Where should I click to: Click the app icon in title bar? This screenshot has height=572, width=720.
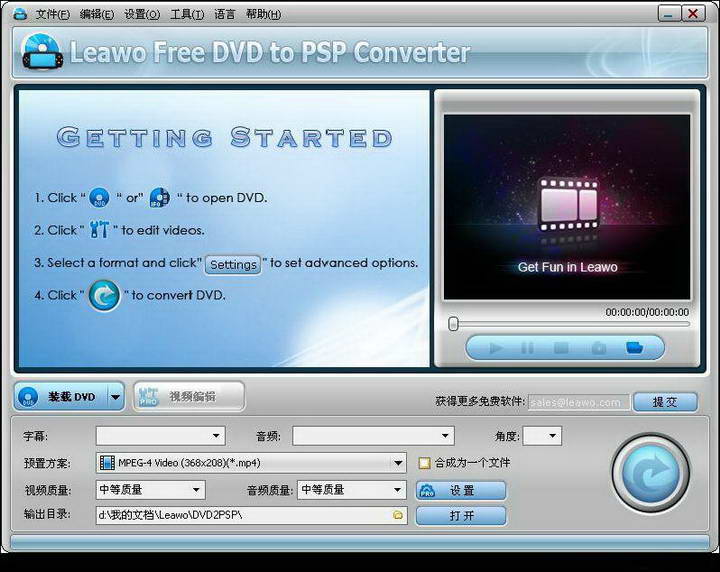point(21,14)
